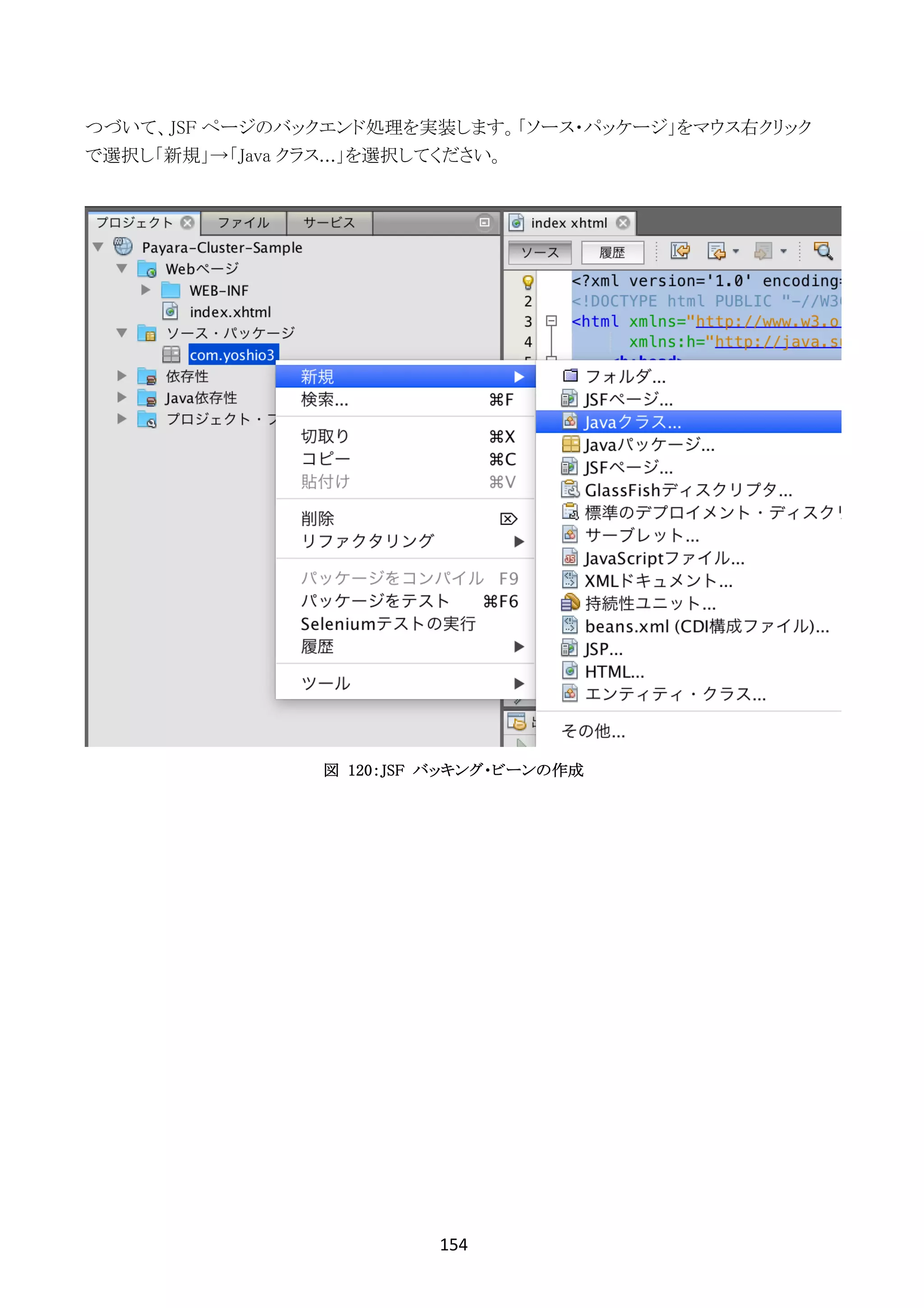Open the ツール submenu
Image resolution: width=924 pixels, height=1308 pixels.
coord(405,683)
